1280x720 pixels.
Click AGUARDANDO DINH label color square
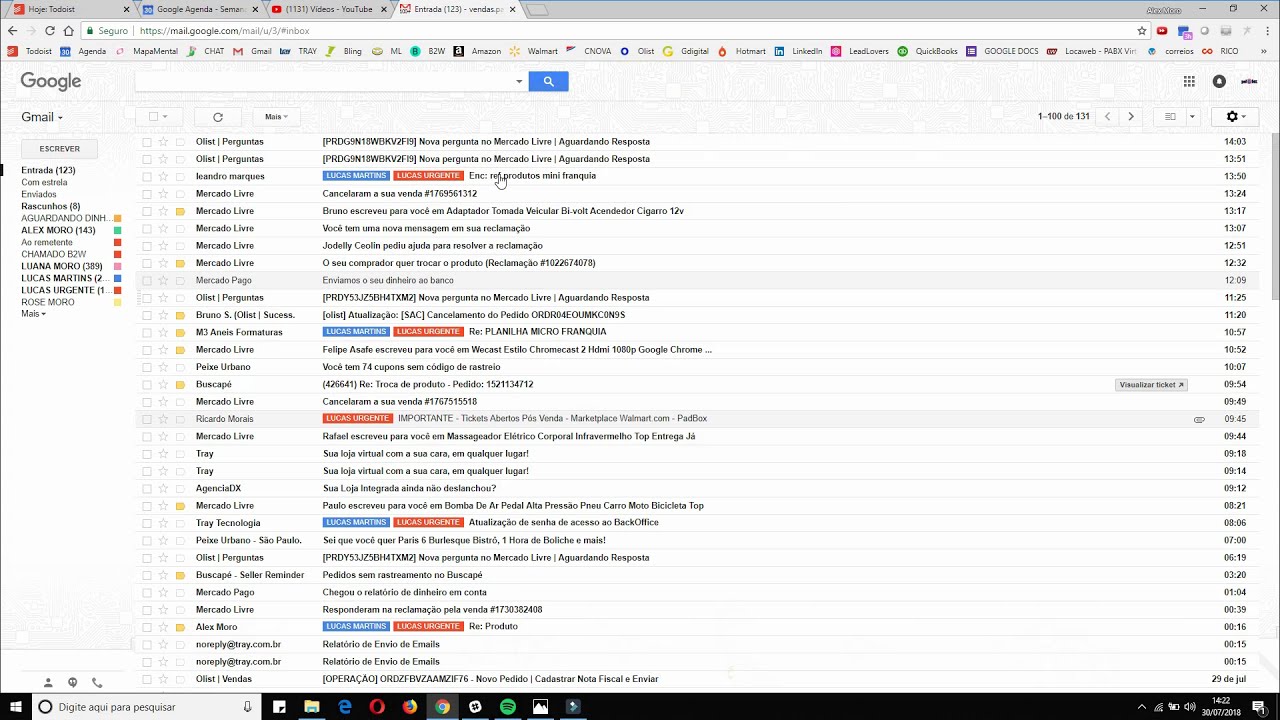coord(118,218)
